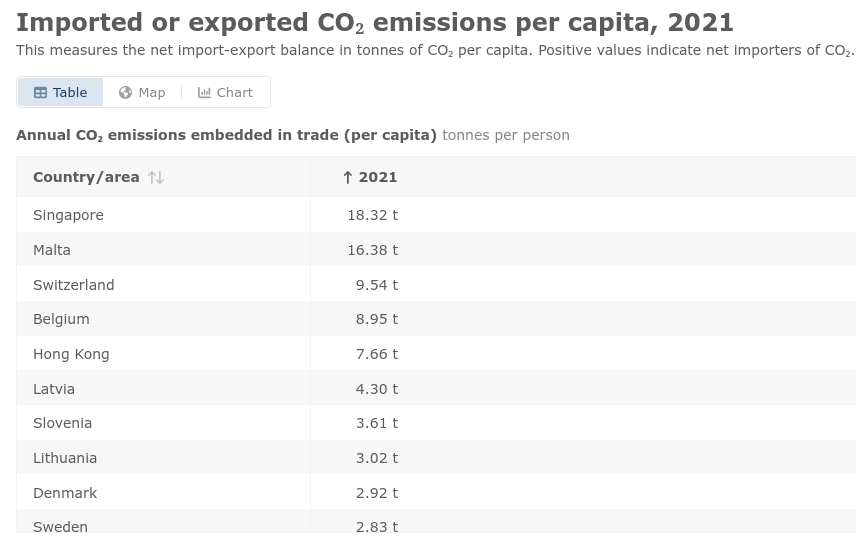Click the globe map icon

pyautogui.click(x=125, y=93)
